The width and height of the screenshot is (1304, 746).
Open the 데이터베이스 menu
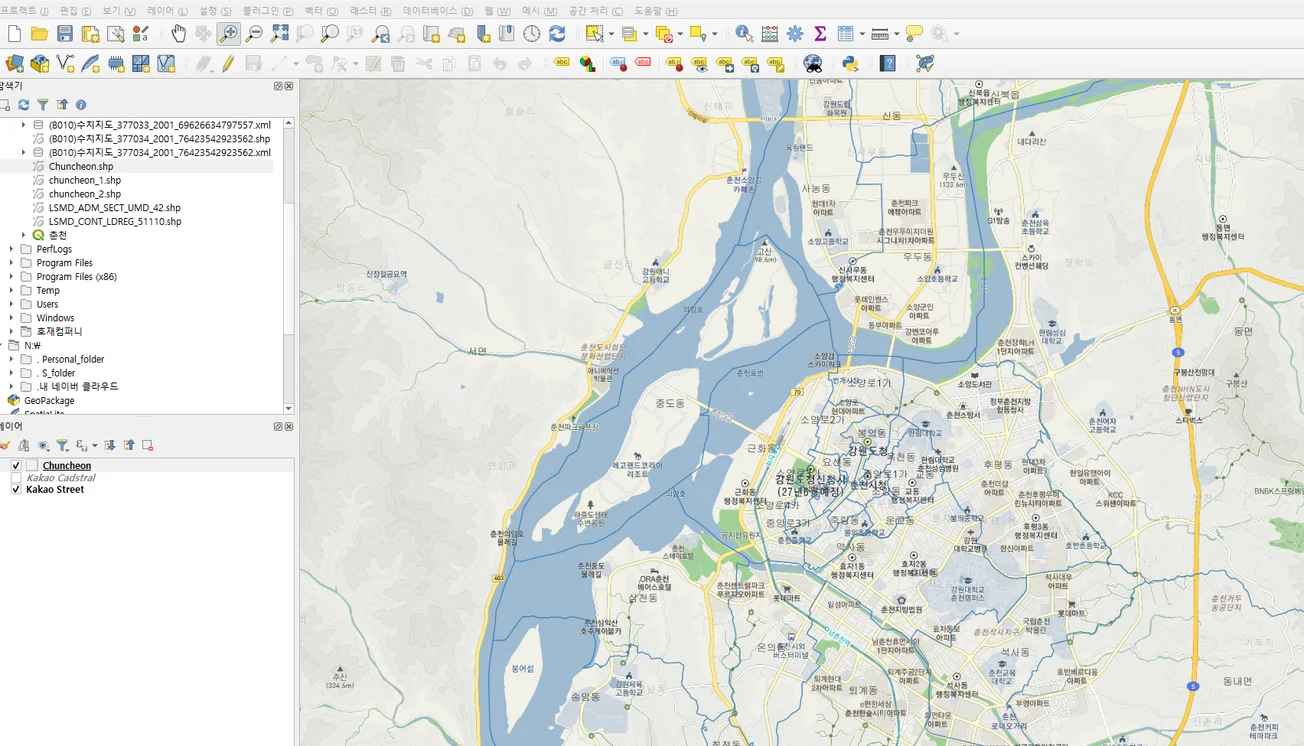[x=438, y=10]
